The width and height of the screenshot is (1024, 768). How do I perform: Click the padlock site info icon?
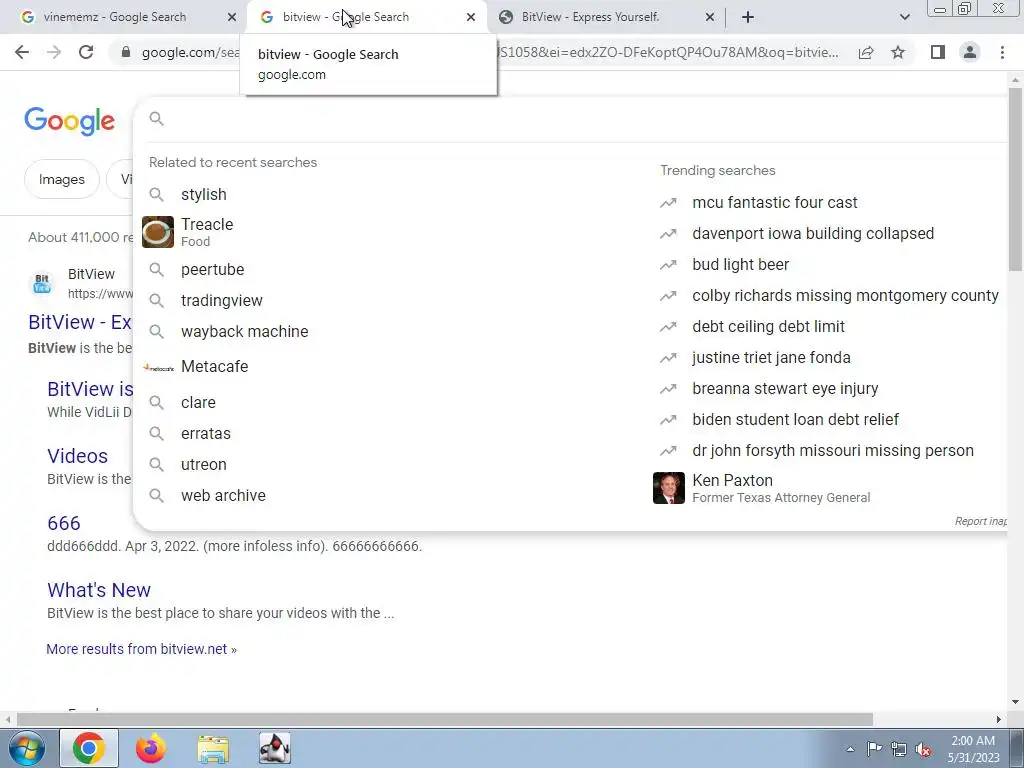(126, 52)
